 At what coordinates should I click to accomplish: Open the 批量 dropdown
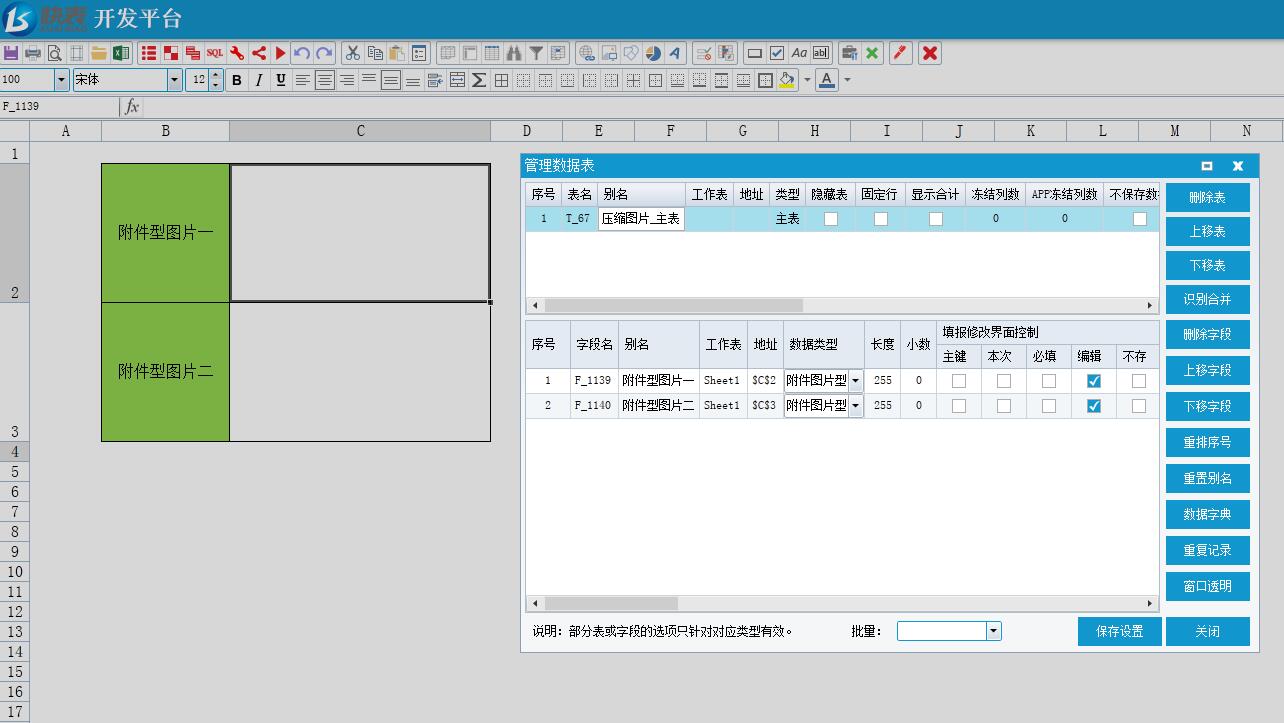993,631
